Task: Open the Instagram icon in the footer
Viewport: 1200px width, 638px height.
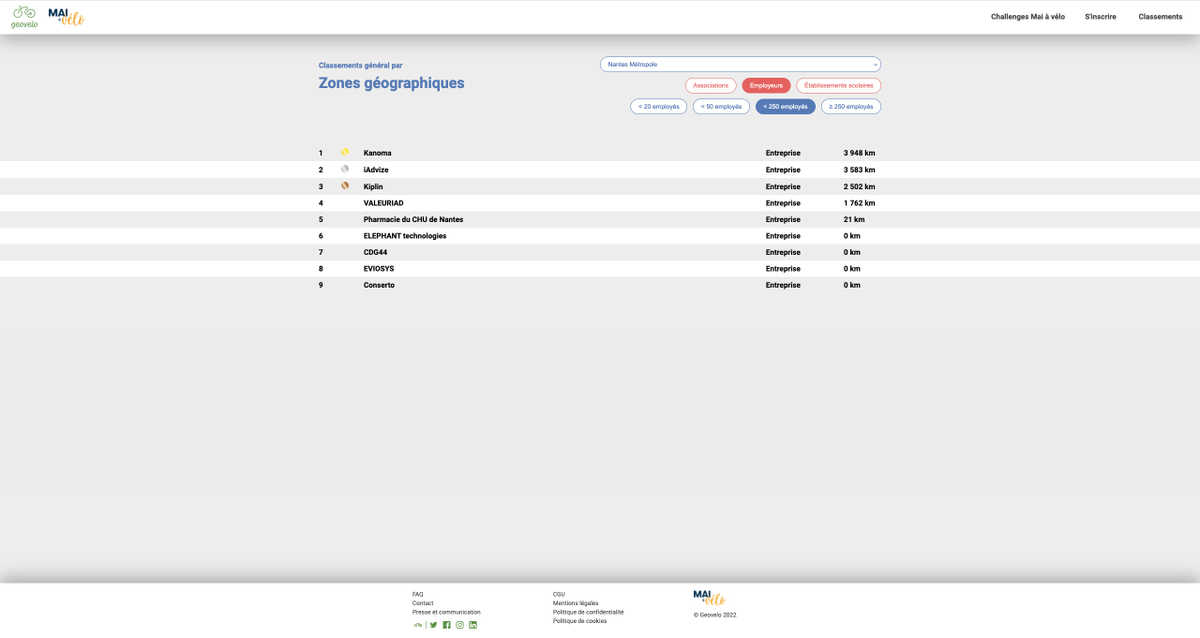Action: click(460, 625)
